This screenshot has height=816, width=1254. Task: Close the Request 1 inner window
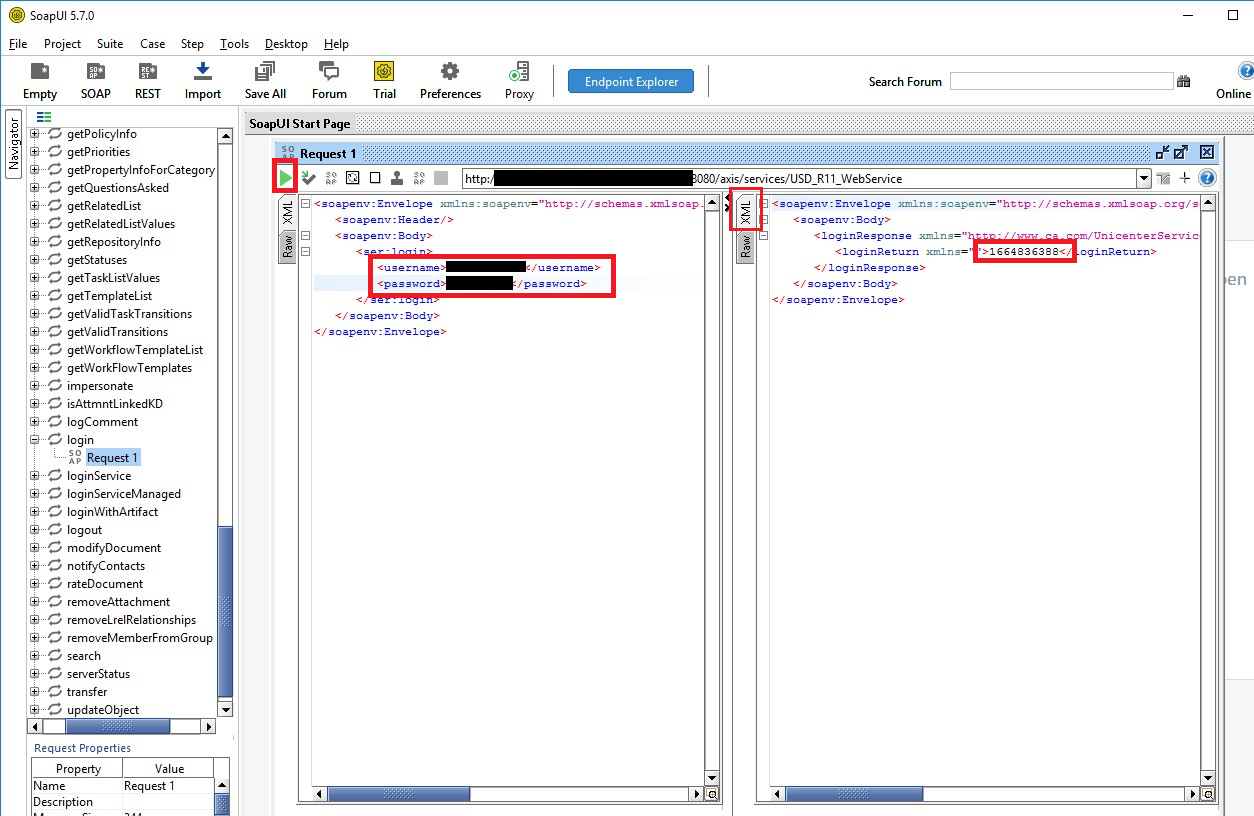(1207, 153)
